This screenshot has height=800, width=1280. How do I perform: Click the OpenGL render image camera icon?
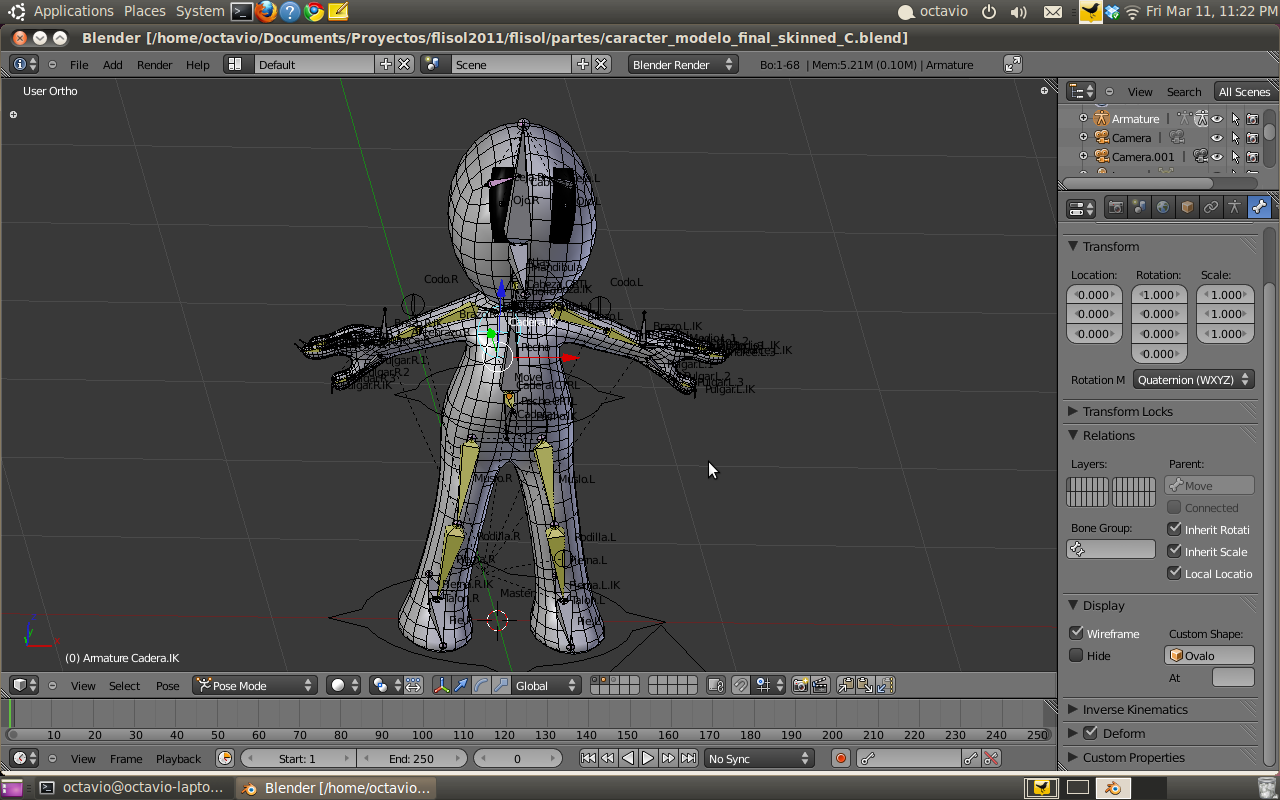point(800,686)
